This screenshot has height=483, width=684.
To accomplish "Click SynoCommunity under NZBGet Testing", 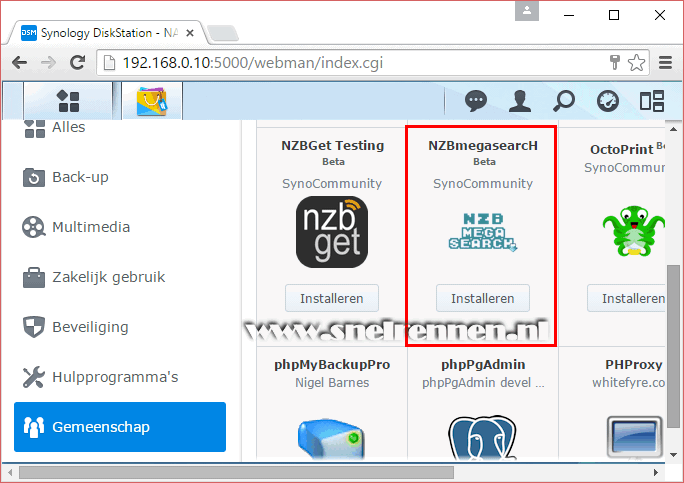I will (332, 184).
